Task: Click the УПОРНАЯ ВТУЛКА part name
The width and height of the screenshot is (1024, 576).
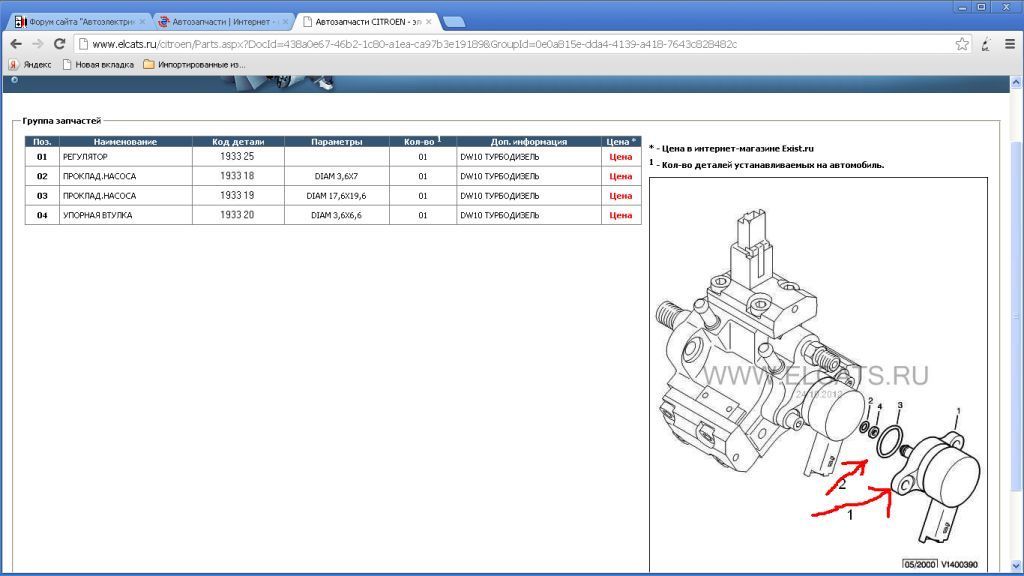Action: point(98,215)
